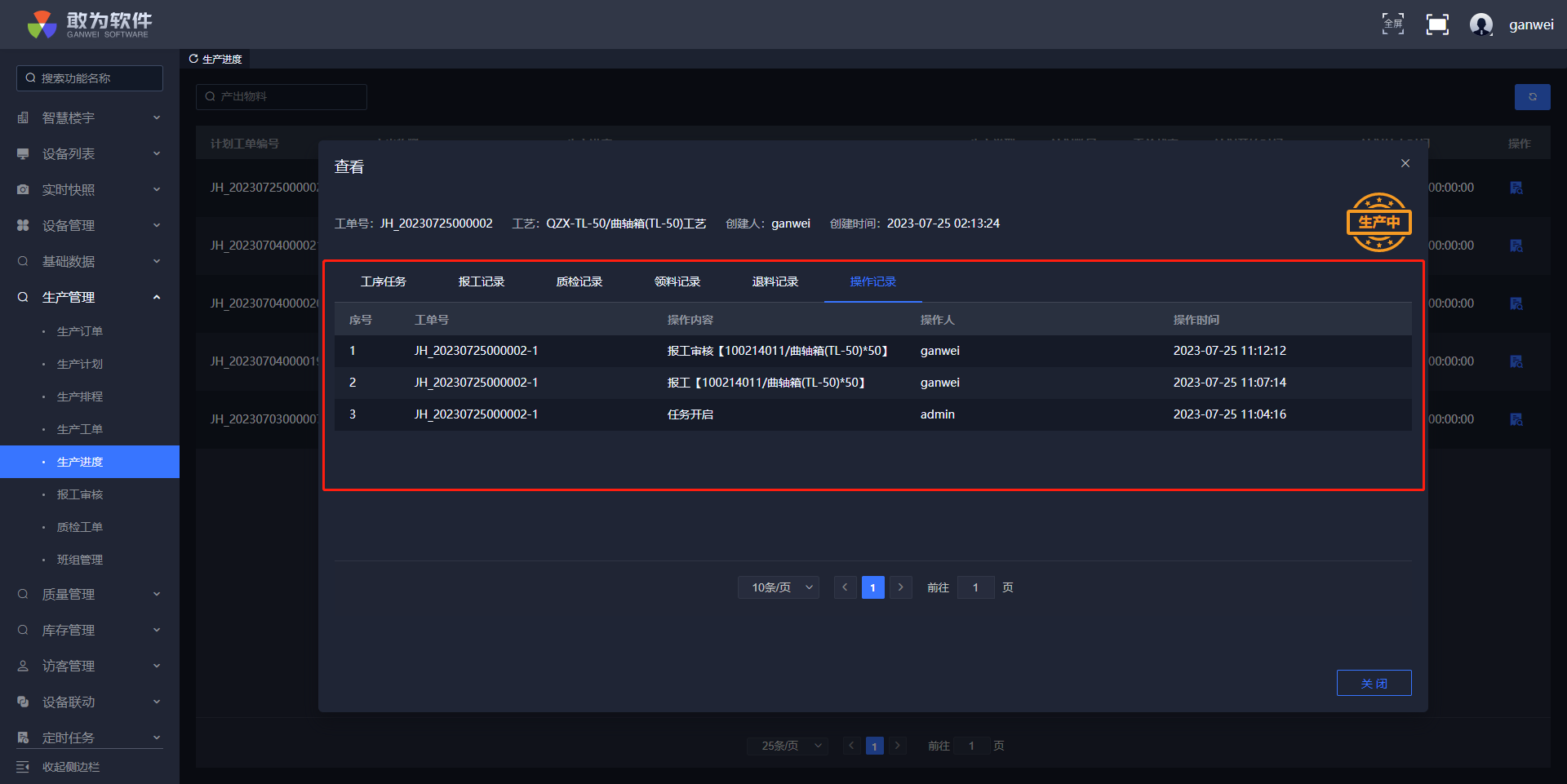Click the refresh button at top right
Screen dimensions: 1567x784
click(x=1532, y=97)
